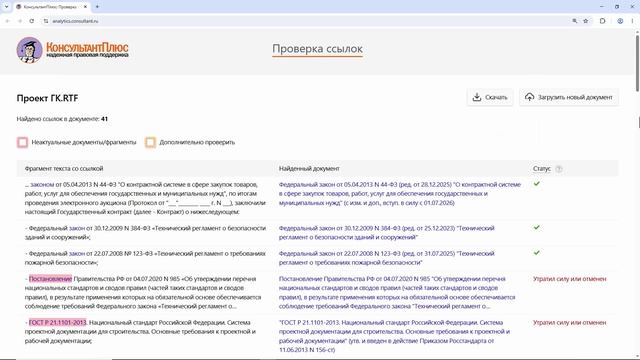Click the Статус help question icon

(x=559, y=169)
